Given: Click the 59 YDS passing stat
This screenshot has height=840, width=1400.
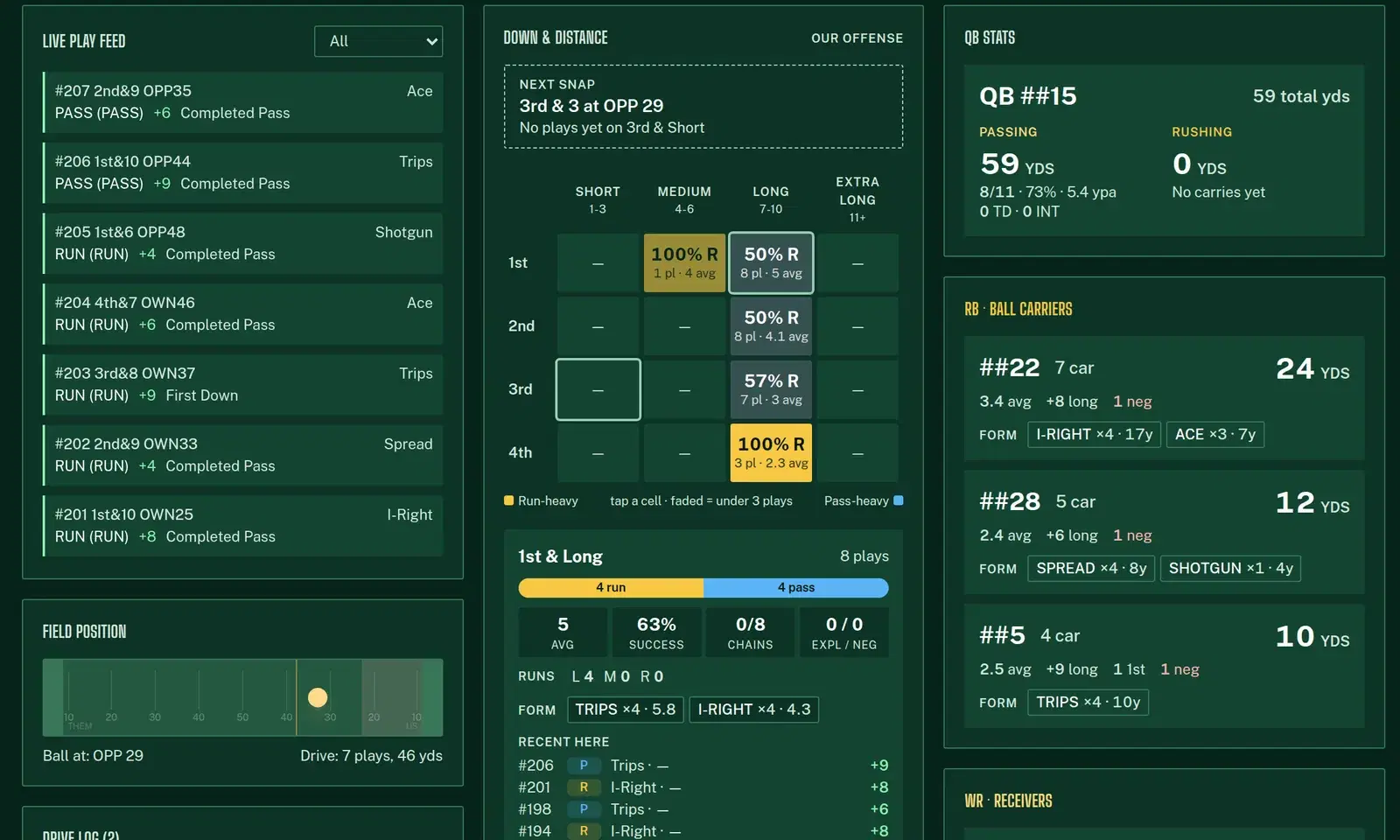Looking at the screenshot, I should coord(1017,164).
